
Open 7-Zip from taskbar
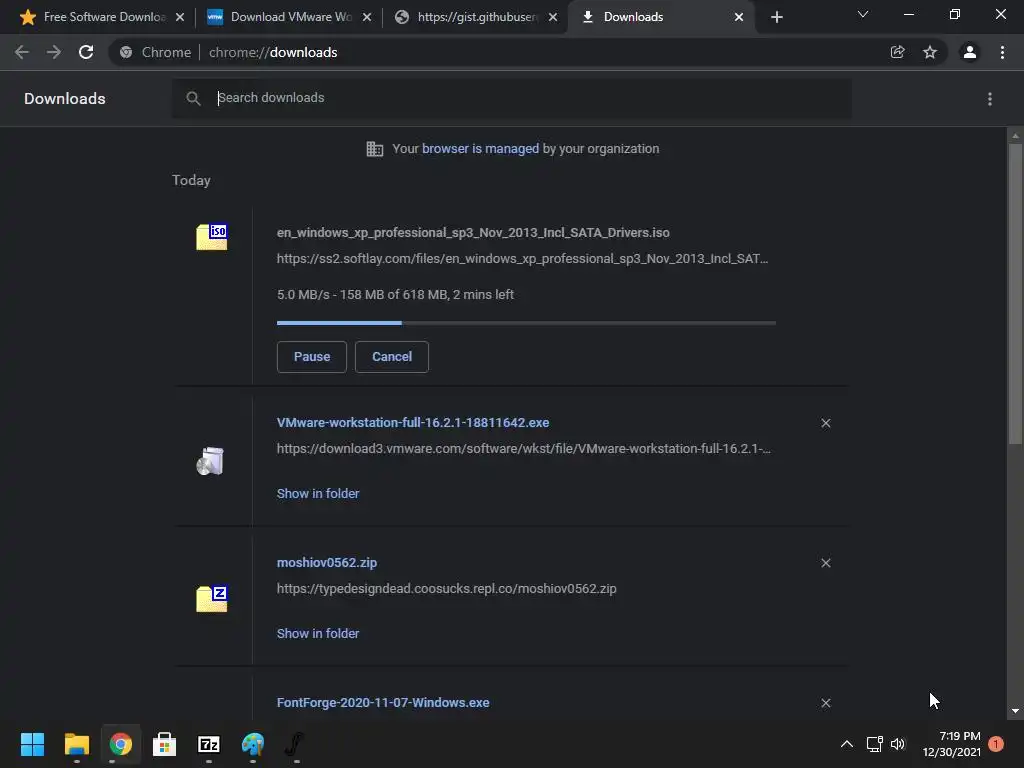pyautogui.click(x=209, y=744)
